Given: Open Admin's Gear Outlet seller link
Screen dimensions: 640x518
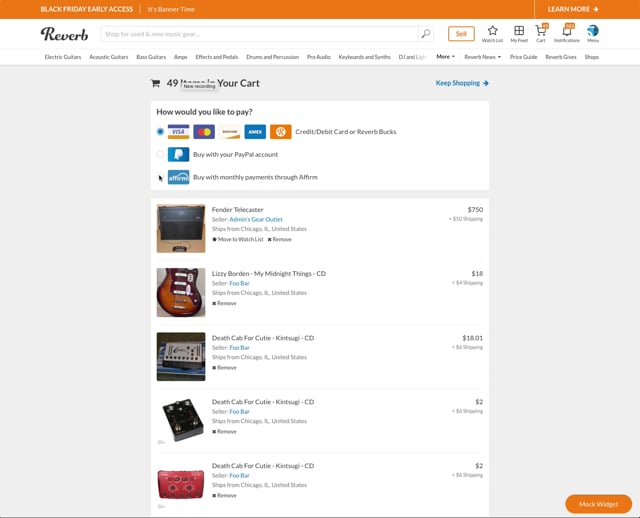Looking at the screenshot, I should click(256, 219).
